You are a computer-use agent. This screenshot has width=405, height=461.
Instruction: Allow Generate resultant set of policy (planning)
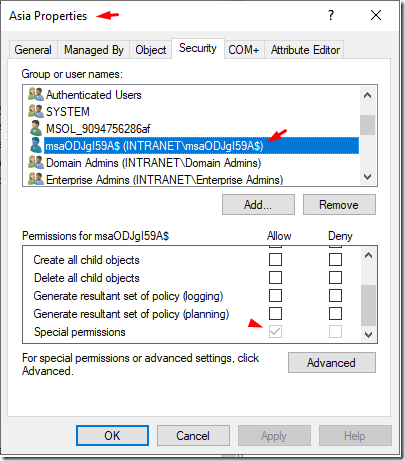[275, 313]
